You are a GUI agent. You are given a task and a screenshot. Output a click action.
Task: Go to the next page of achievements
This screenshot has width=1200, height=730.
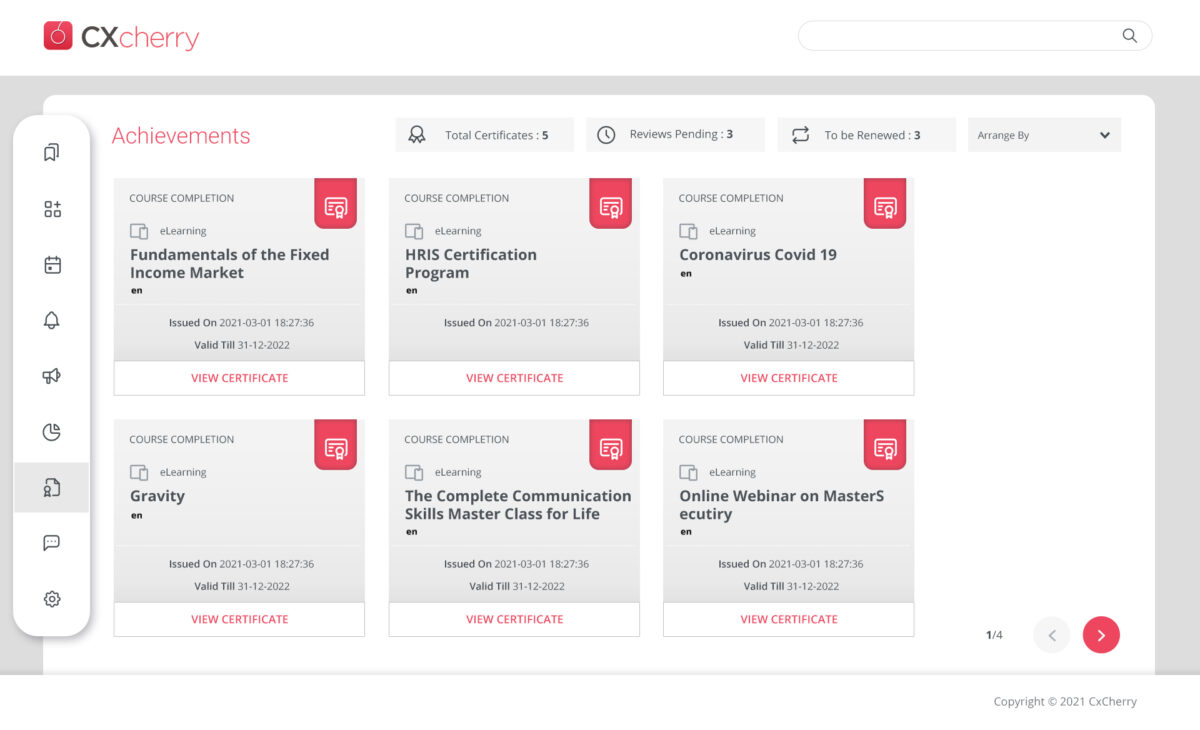click(1101, 635)
